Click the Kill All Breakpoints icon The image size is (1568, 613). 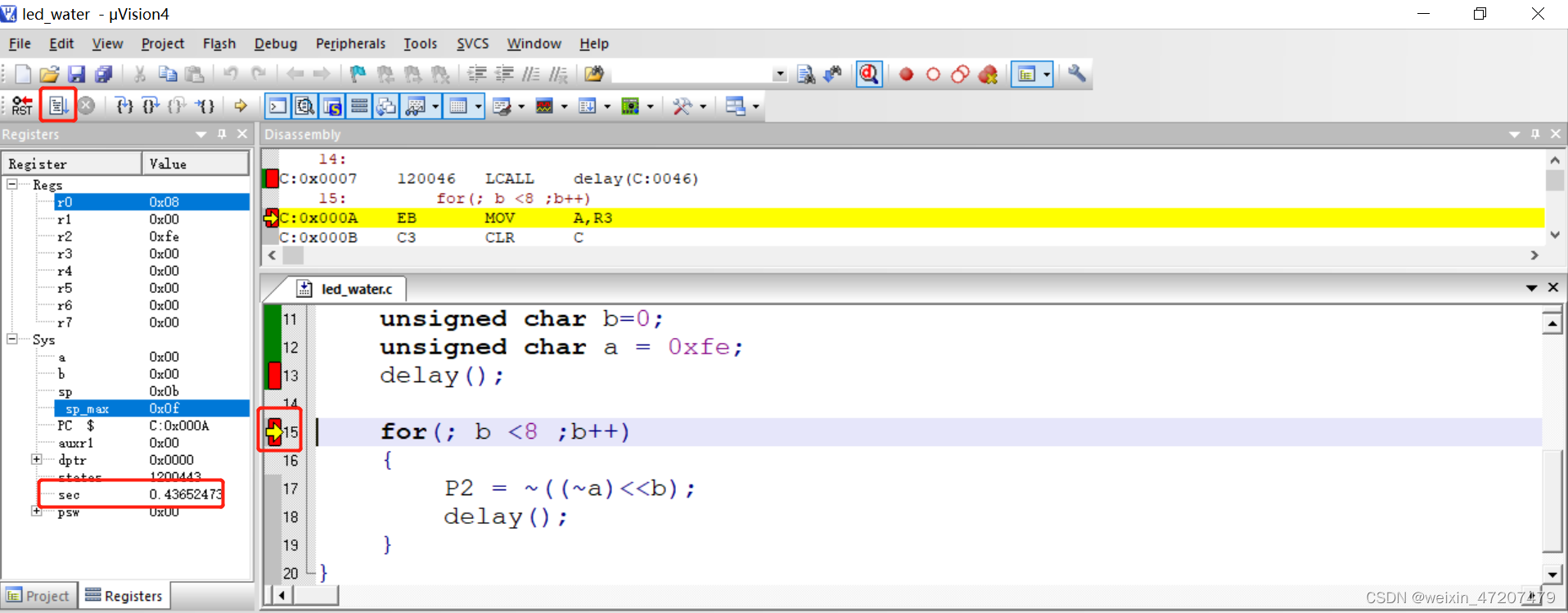(988, 74)
